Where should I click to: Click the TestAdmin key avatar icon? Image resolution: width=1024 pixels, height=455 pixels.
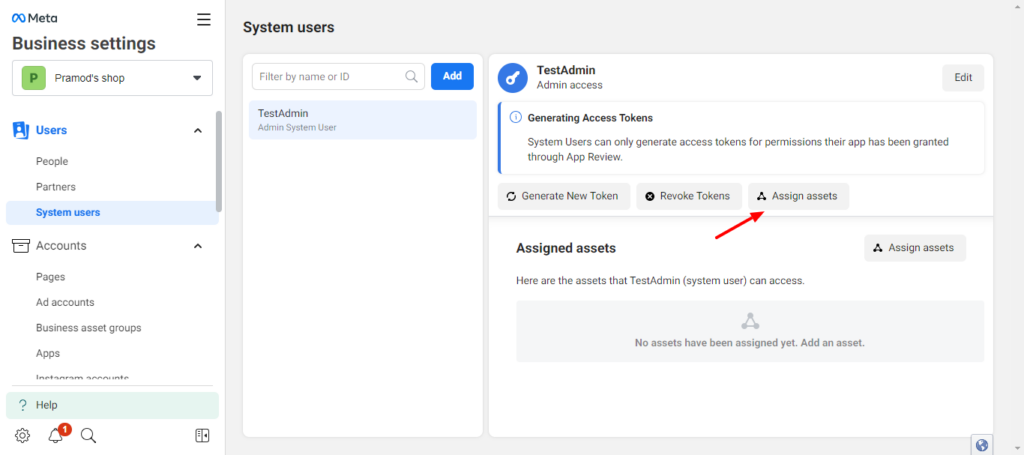pos(513,78)
